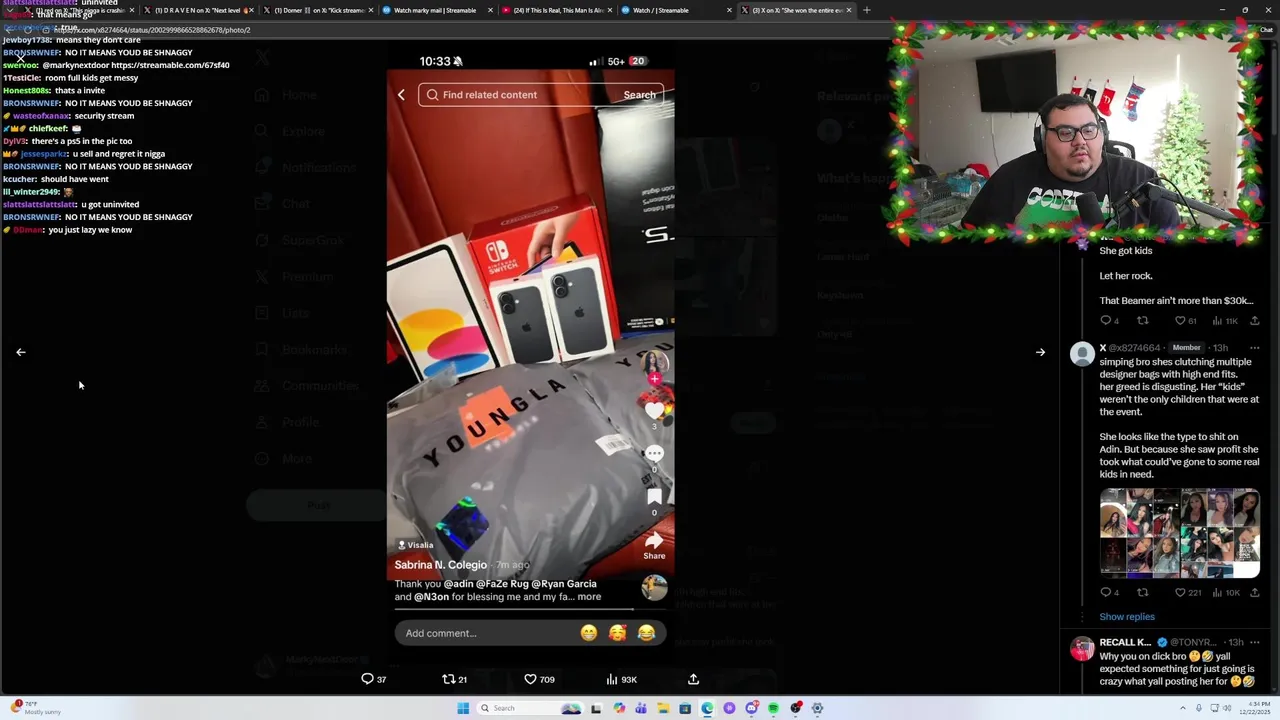The width and height of the screenshot is (1280, 720).
Task: Open the streamable link in chat
Action: (169, 65)
